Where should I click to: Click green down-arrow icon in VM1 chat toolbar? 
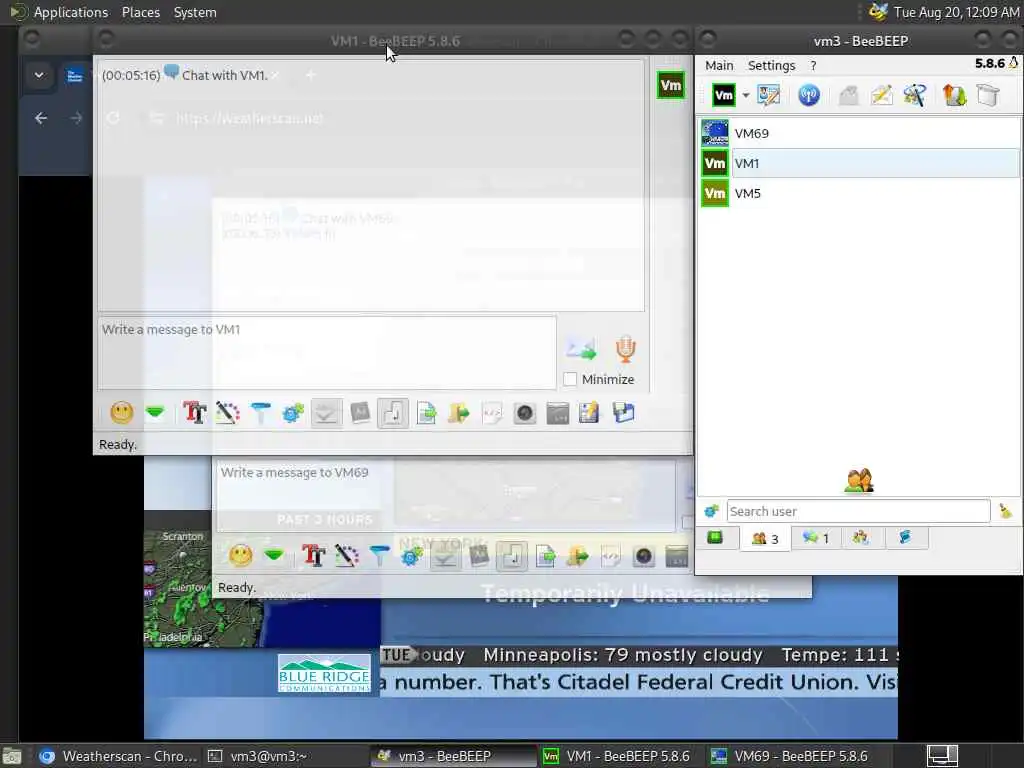pos(155,413)
